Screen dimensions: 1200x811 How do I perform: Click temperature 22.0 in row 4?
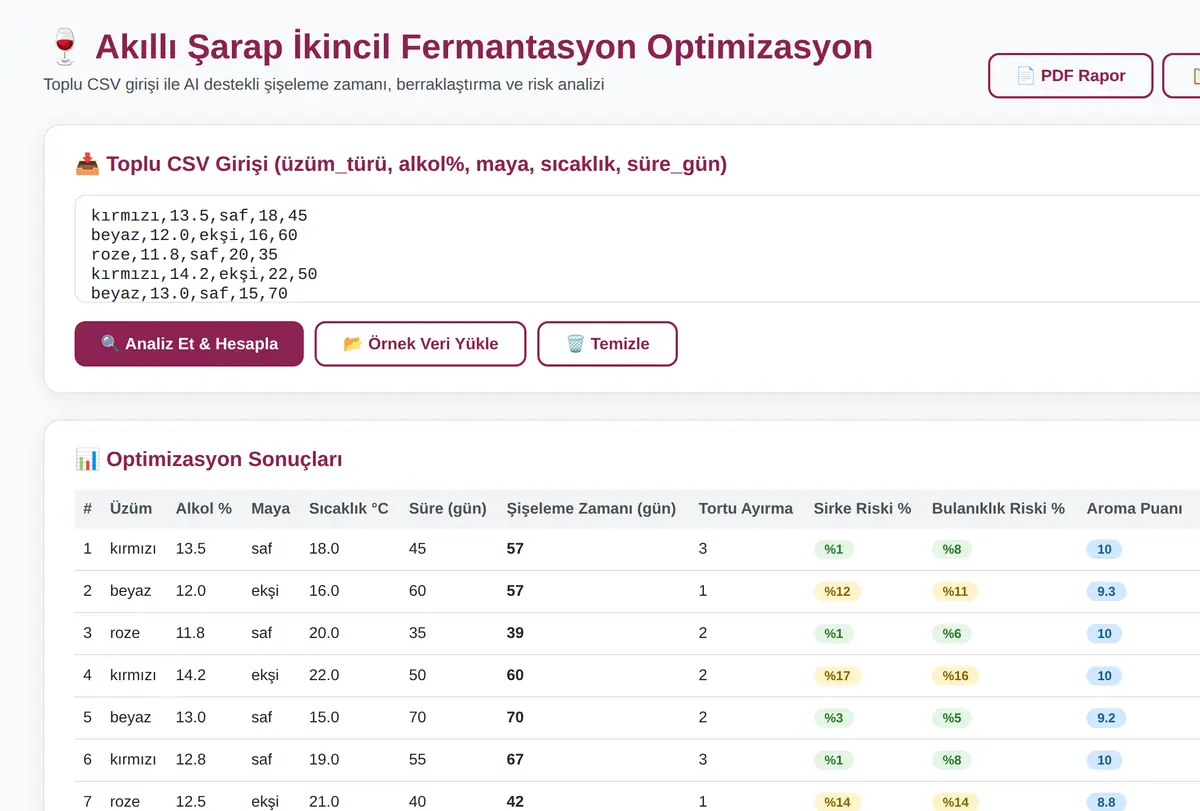click(324, 675)
